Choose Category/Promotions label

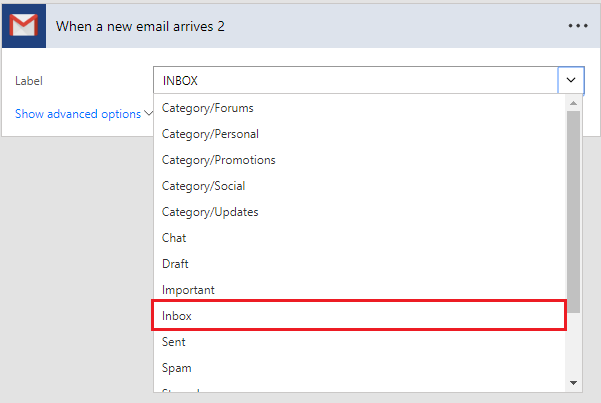219,160
